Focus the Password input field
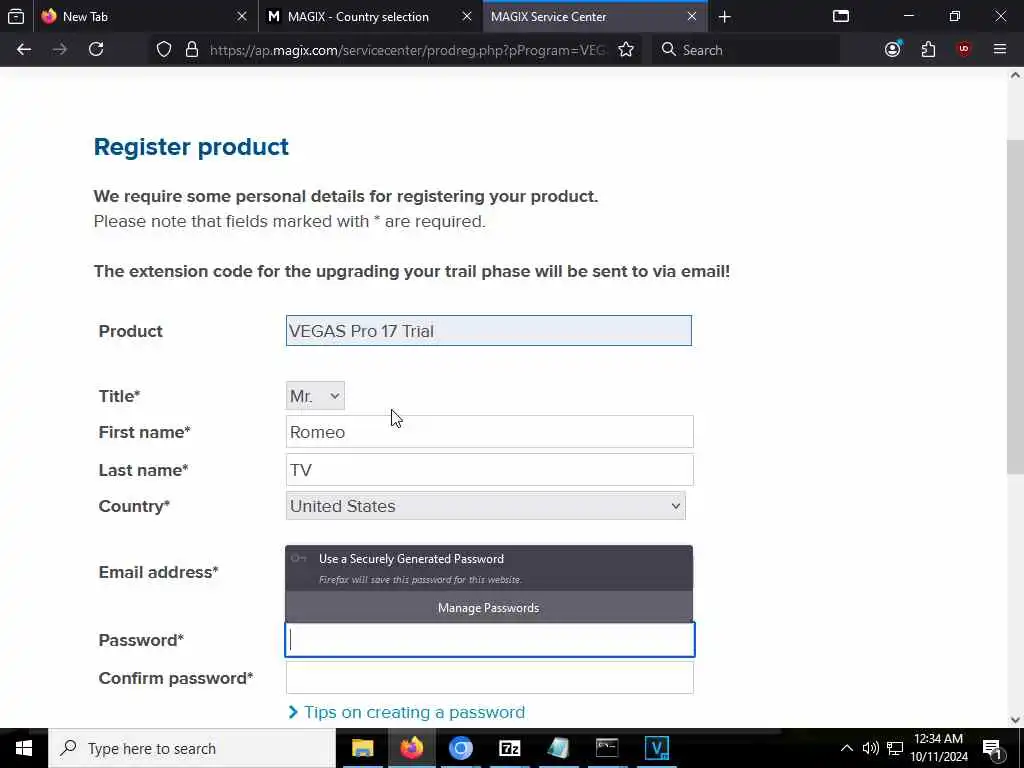Image resolution: width=1024 pixels, height=768 pixels. (x=490, y=640)
